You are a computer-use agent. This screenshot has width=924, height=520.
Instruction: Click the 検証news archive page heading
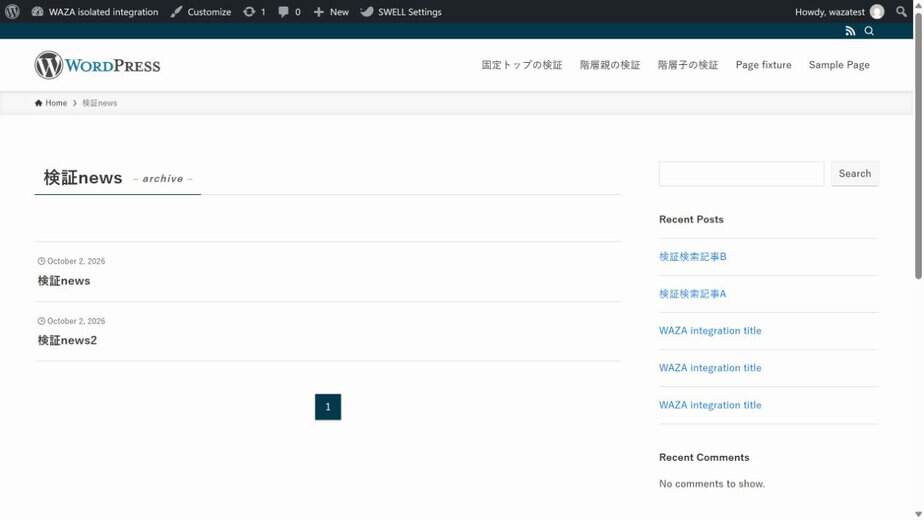(x=82, y=177)
